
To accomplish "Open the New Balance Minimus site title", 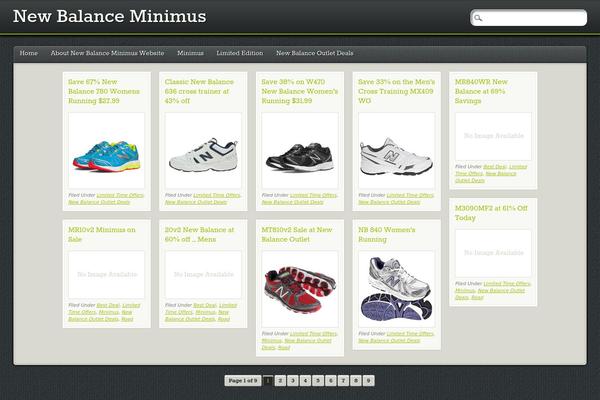I will coord(109,16).
